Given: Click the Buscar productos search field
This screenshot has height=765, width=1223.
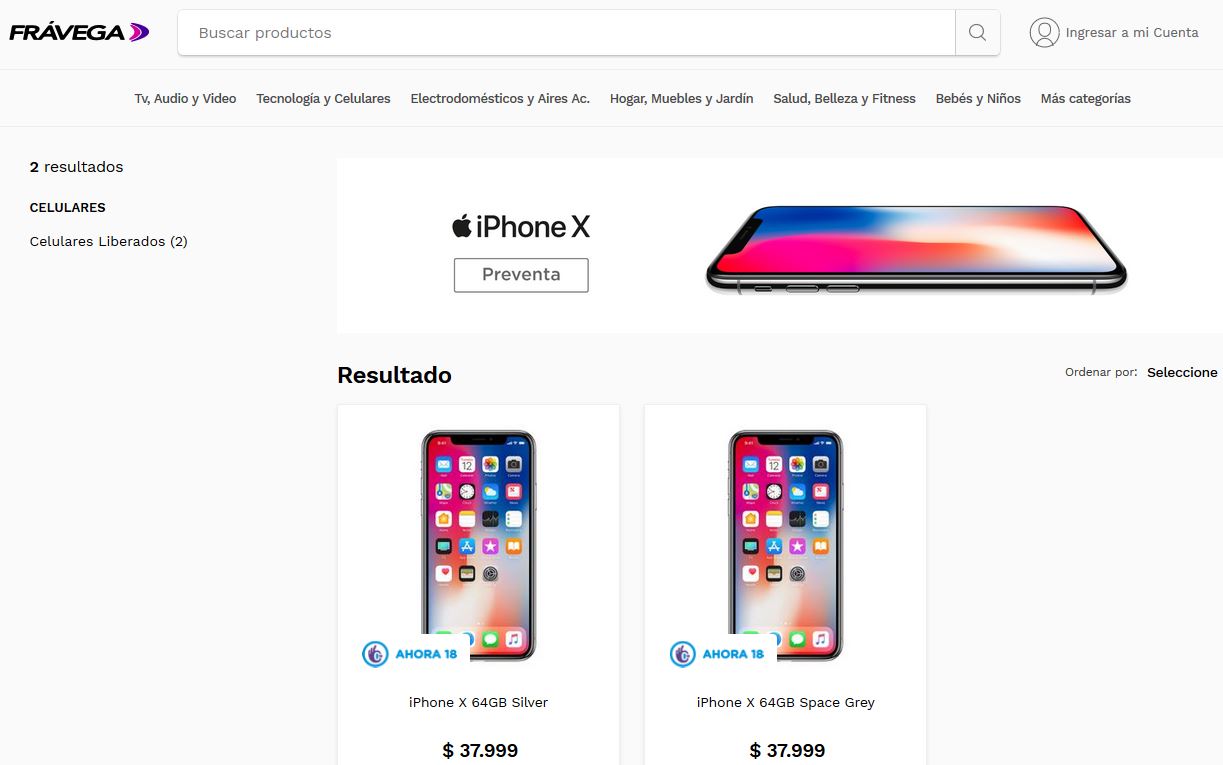Looking at the screenshot, I should tap(566, 33).
